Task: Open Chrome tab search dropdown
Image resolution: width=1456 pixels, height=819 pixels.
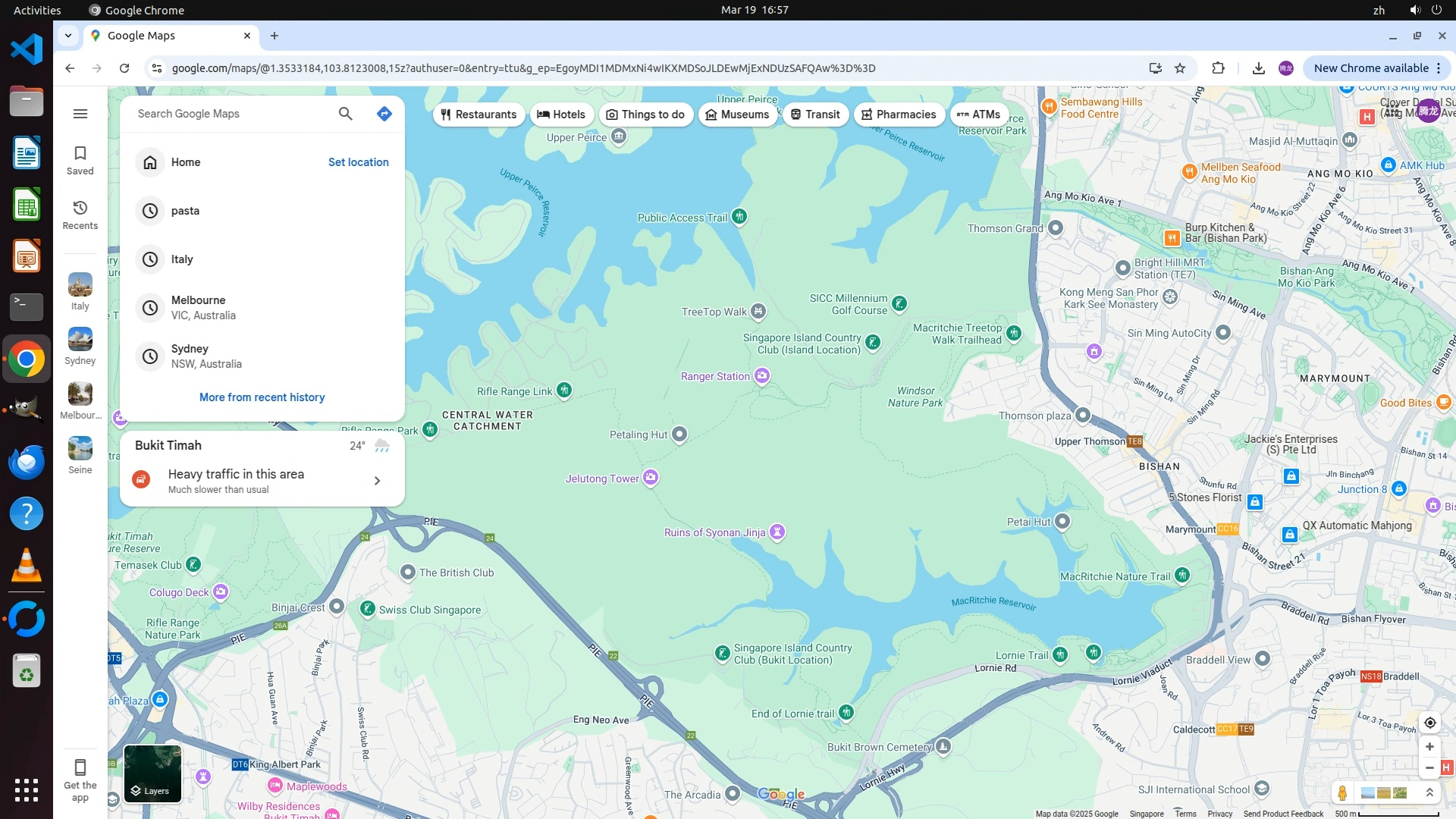Action: pos(68,36)
